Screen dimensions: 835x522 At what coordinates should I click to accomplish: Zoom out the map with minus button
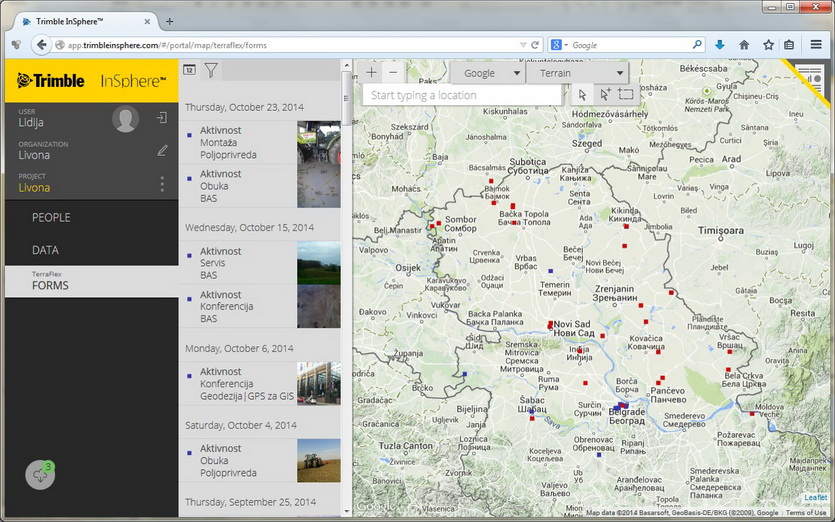tap(393, 72)
